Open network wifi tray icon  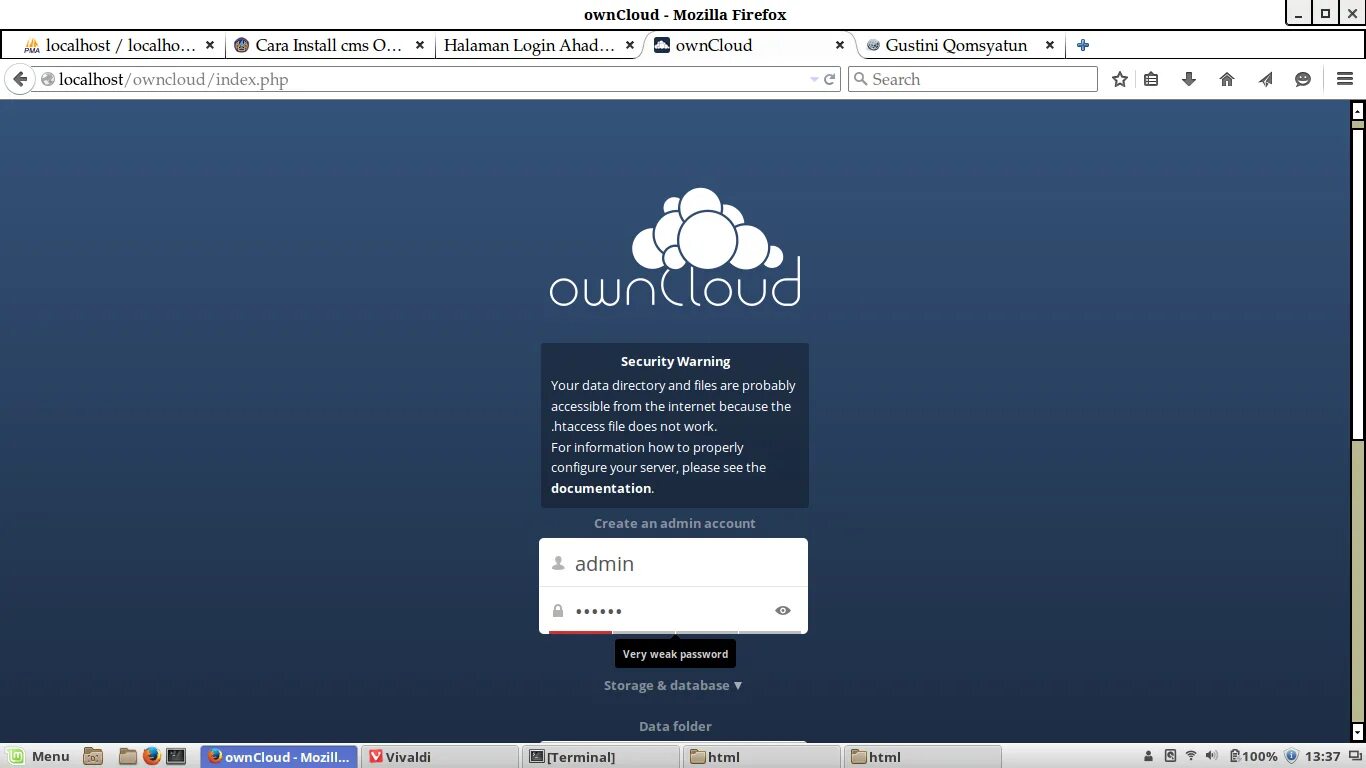tap(1191, 756)
